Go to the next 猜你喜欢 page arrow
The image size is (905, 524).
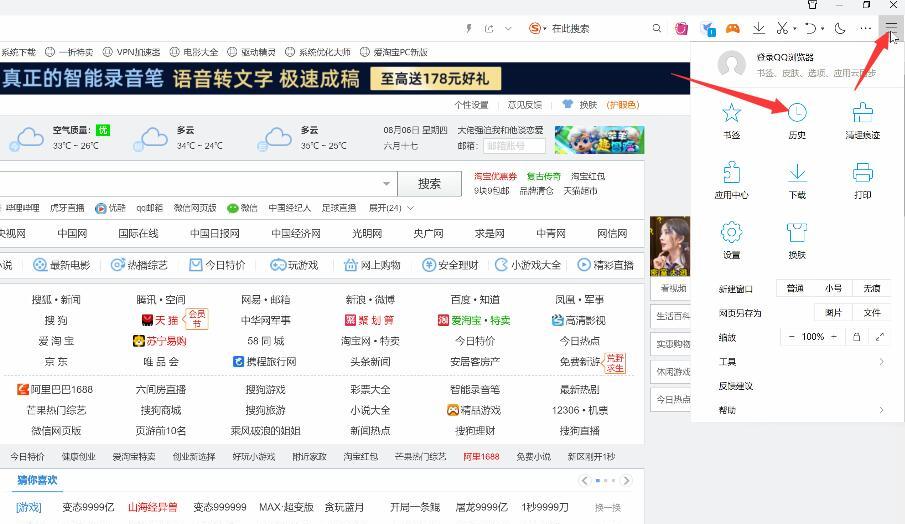626,480
